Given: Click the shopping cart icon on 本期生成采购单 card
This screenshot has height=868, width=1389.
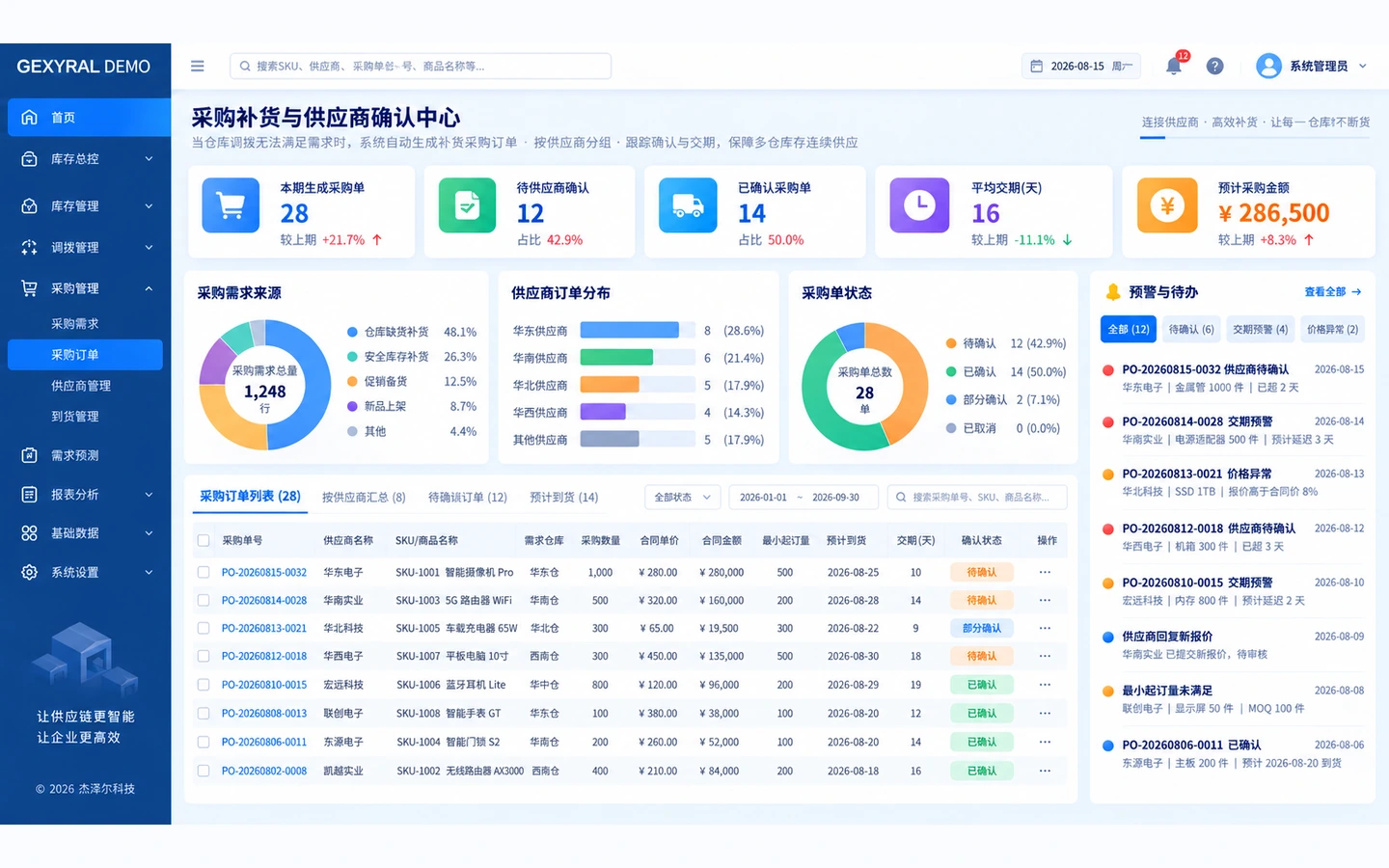Looking at the screenshot, I should pos(231,205).
